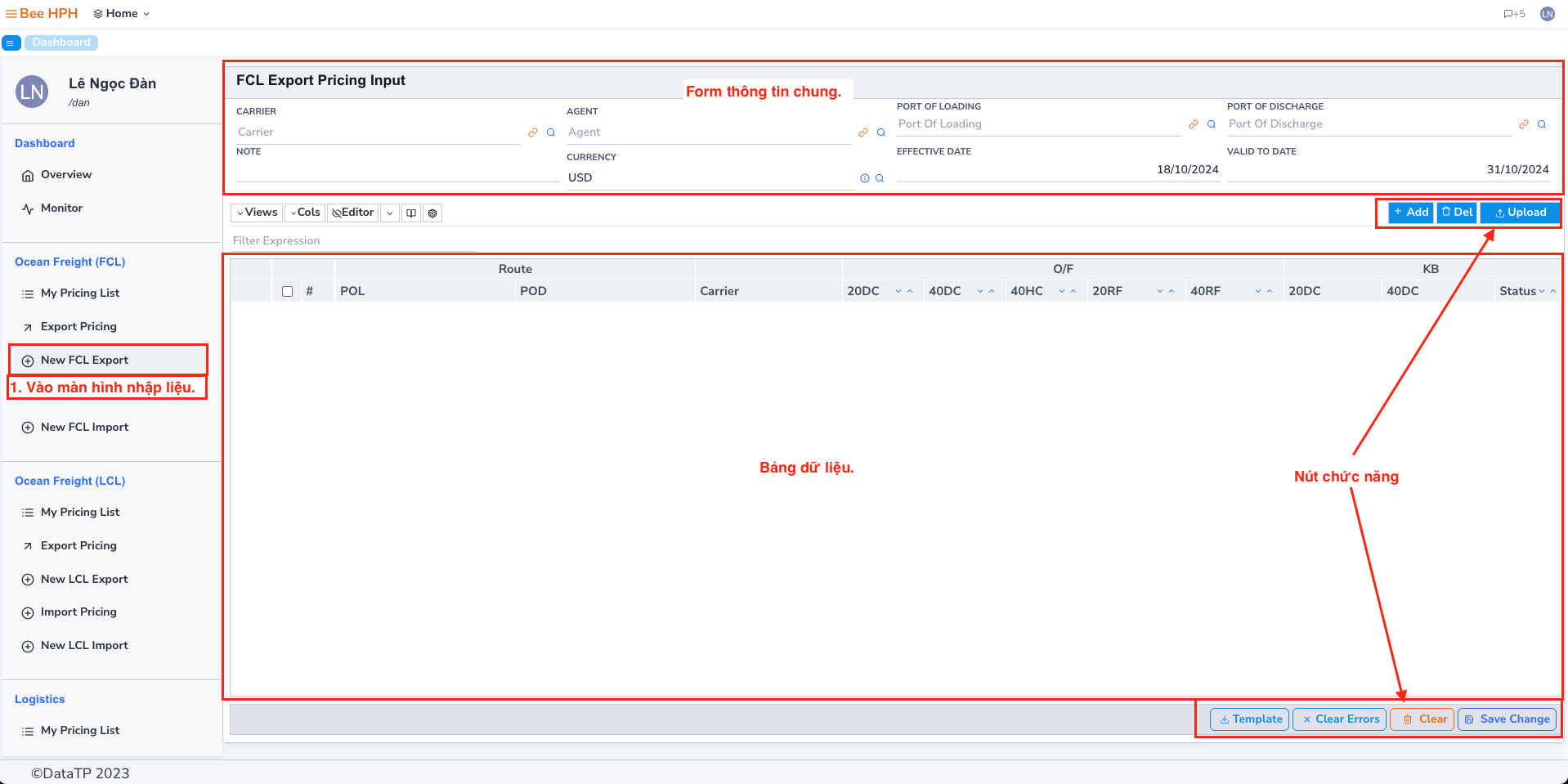This screenshot has height=784, width=1568.
Task: Check the select-all checkbox in table header
Action: (x=287, y=290)
